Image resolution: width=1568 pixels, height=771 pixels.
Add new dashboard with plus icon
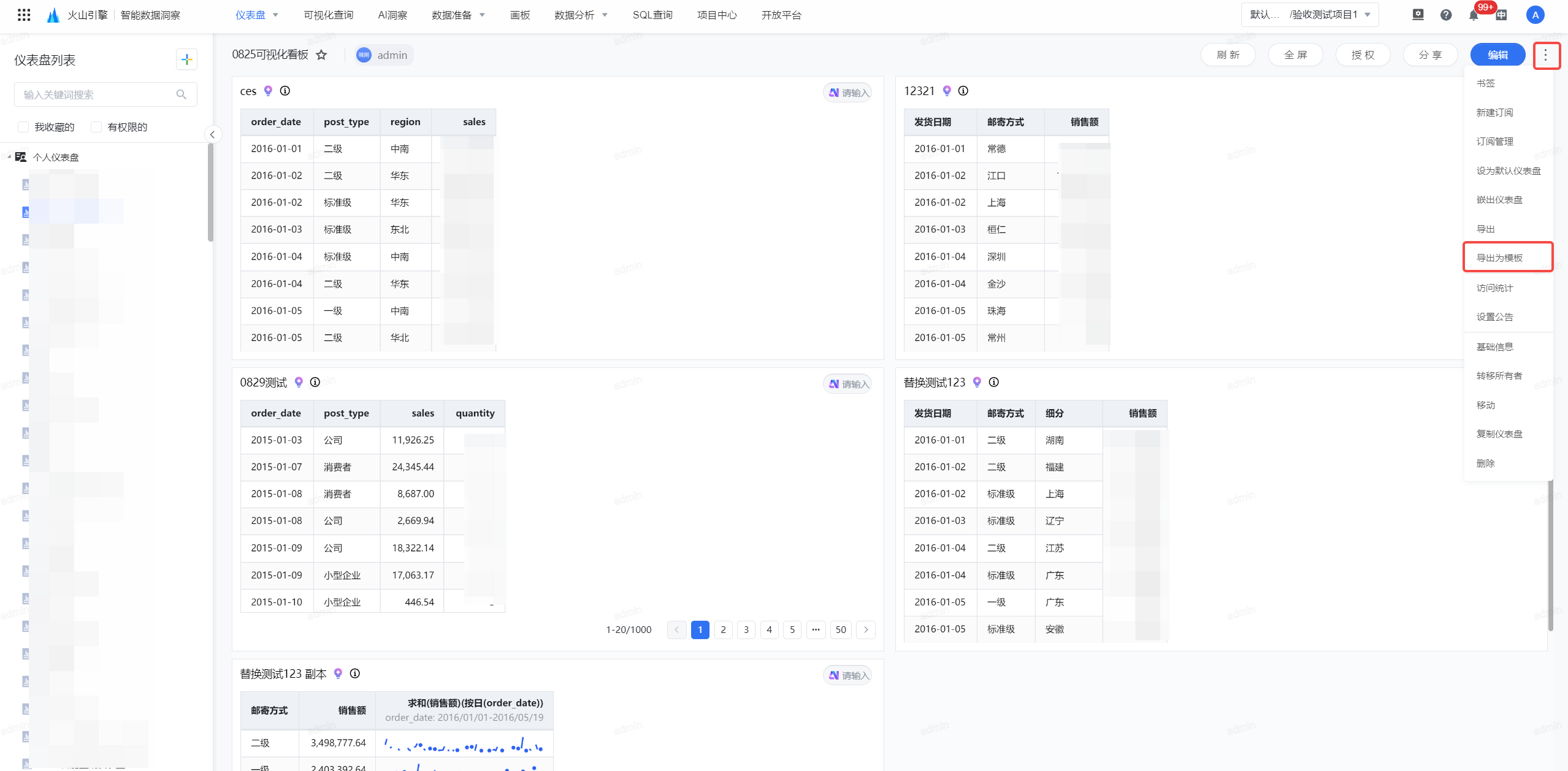click(186, 59)
